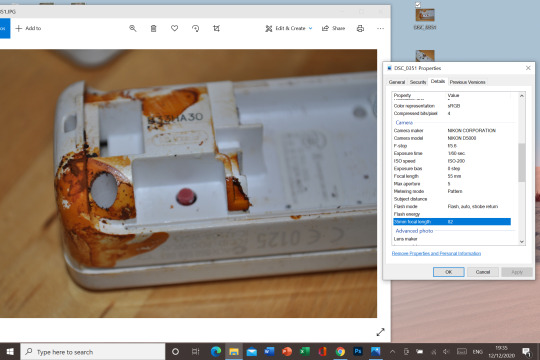Rotate the image using the rotate icon
The image size is (540, 360).
point(196,28)
